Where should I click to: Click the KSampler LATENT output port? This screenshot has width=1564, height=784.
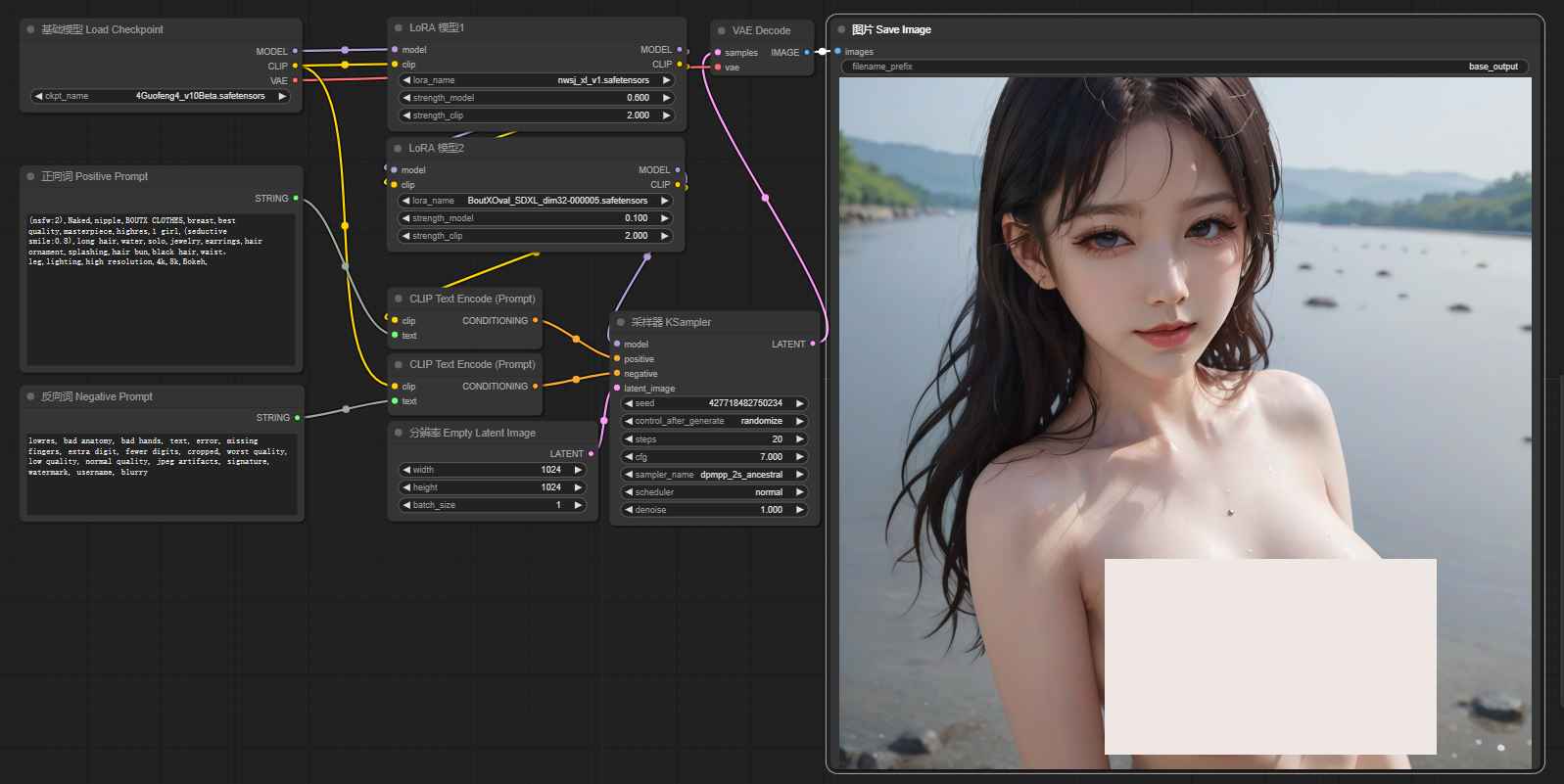[813, 344]
